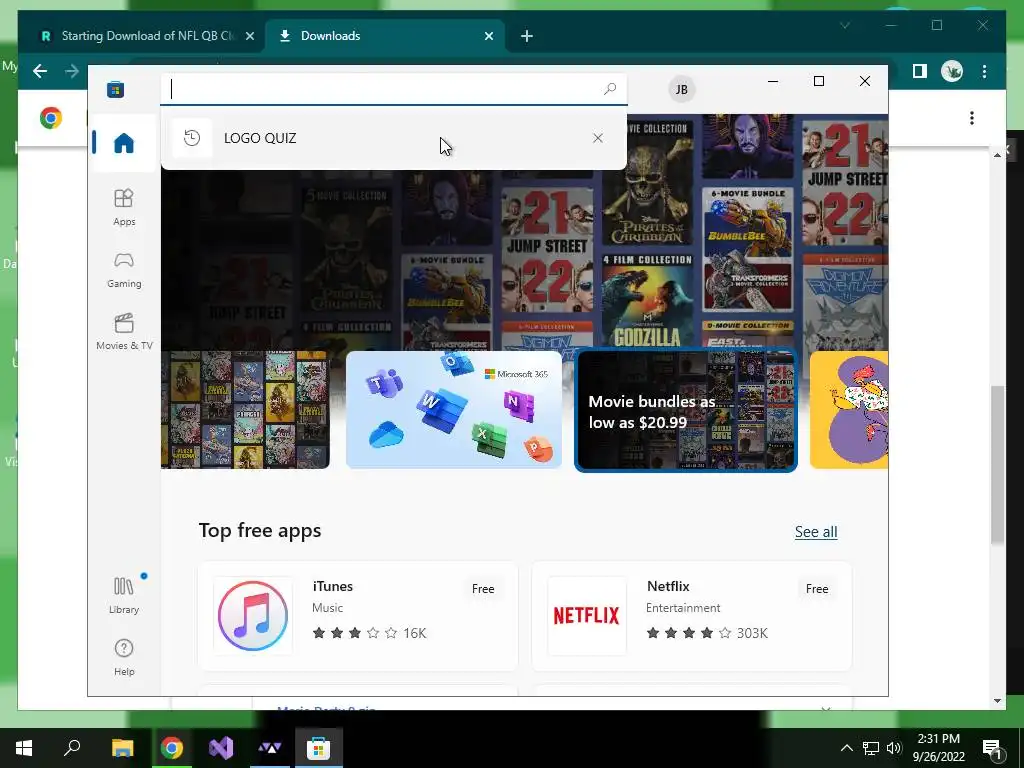
Task: Open Movies & TV section
Action: 124,332
